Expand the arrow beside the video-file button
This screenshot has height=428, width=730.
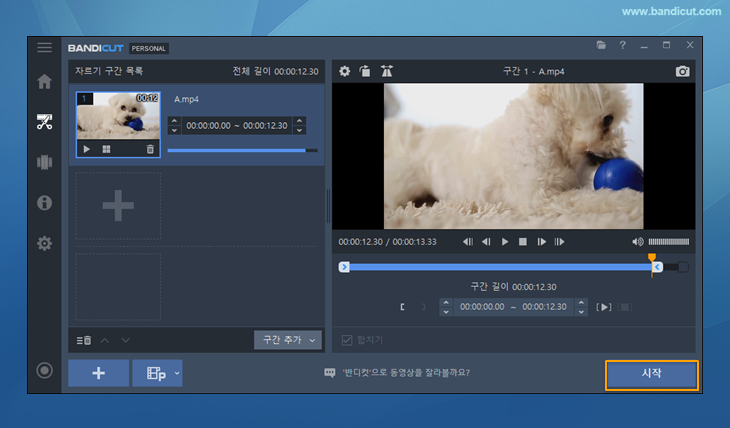pyautogui.click(x=177, y=373)
